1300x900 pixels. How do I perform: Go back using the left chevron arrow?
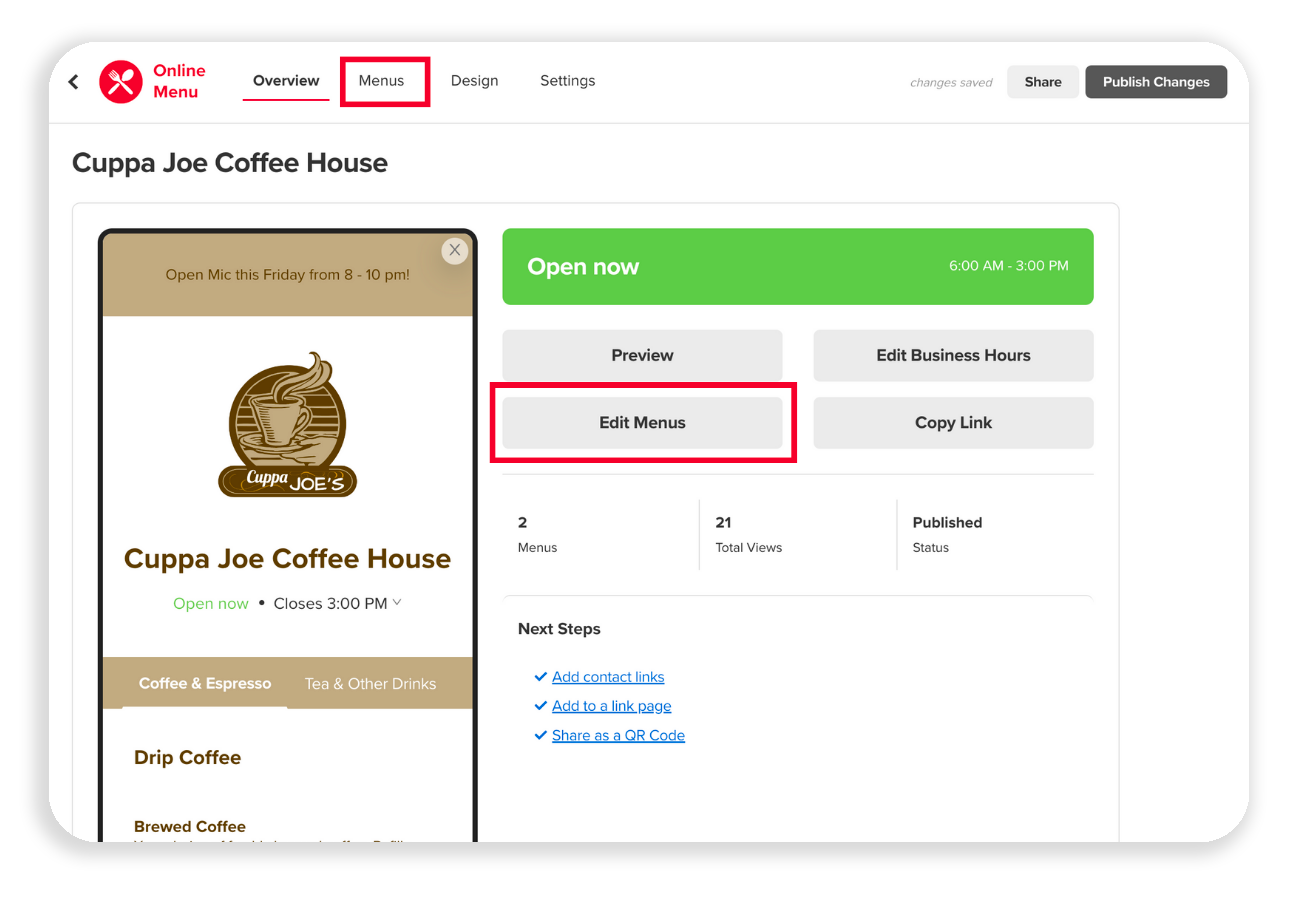[x=73, y=82]
